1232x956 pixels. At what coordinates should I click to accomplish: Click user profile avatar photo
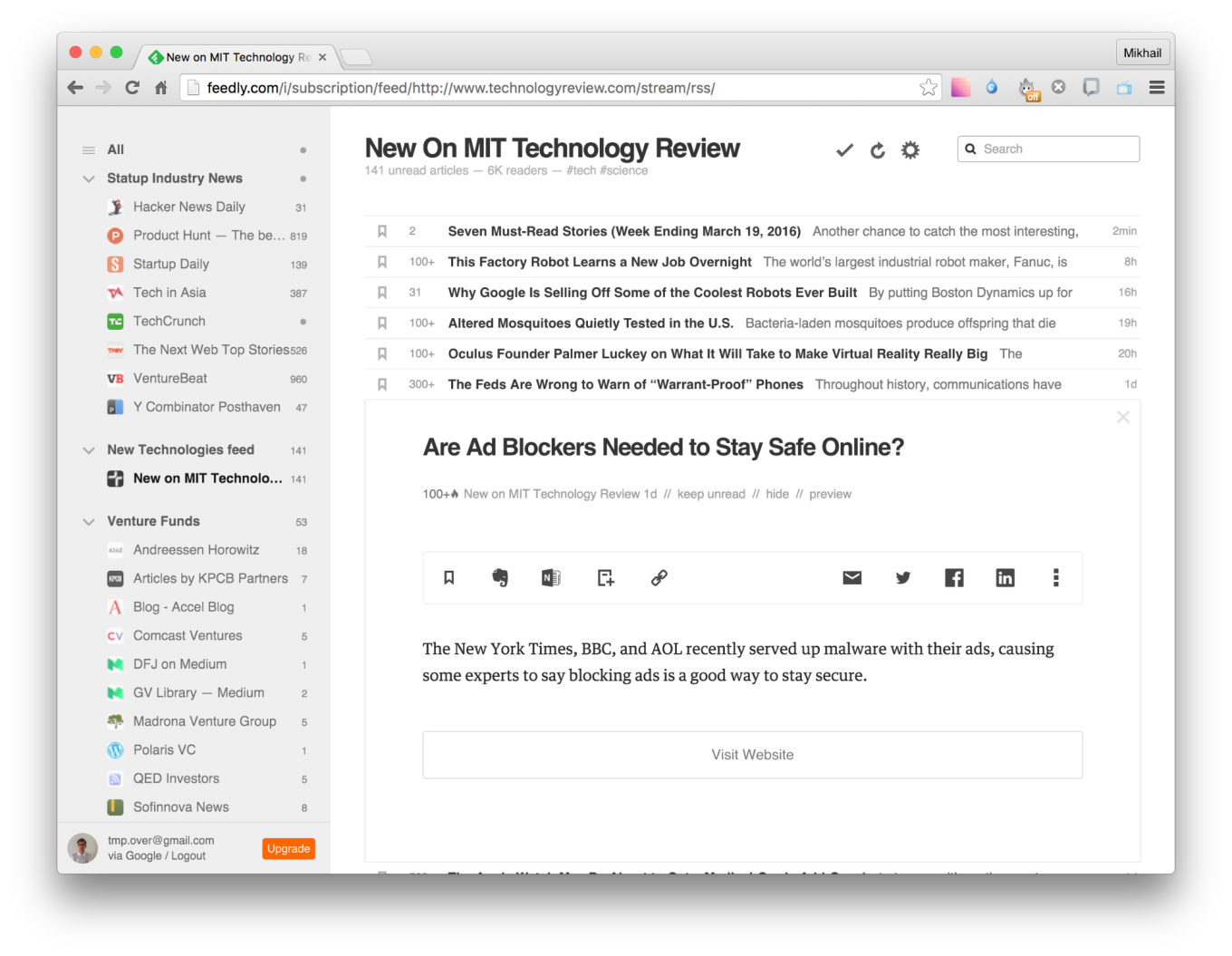click(82, 848)
